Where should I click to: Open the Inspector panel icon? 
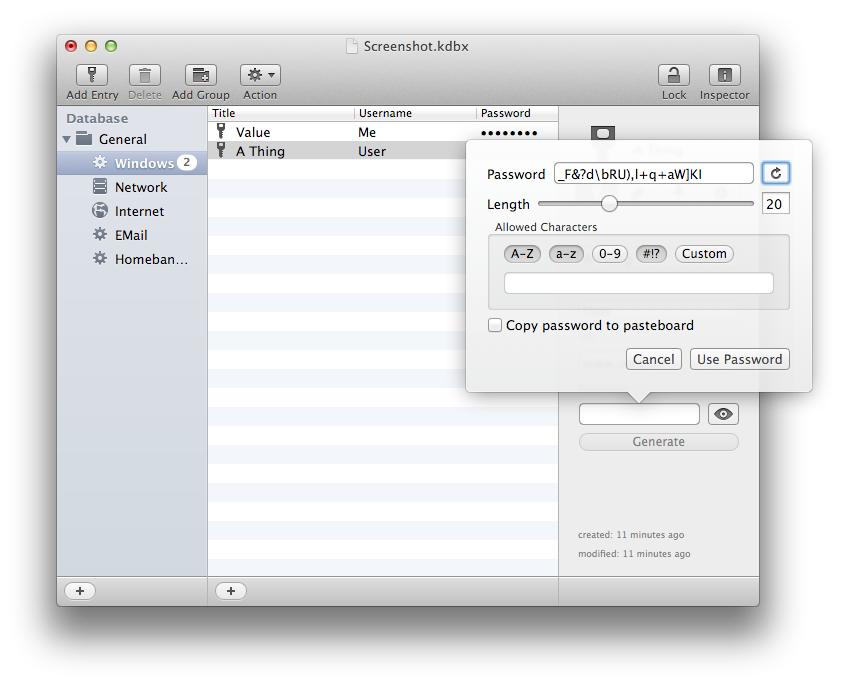pos(724,76)
